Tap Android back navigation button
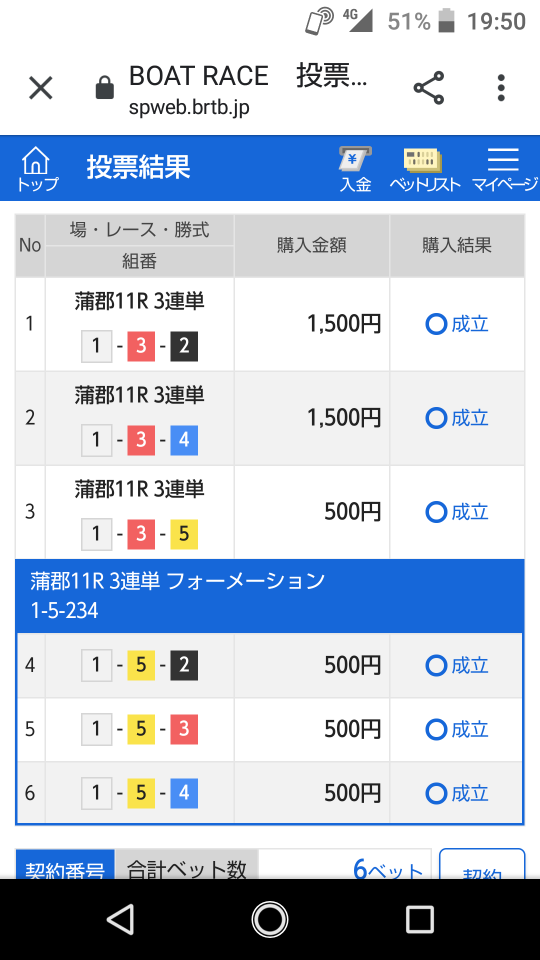 tap(120, 919)
